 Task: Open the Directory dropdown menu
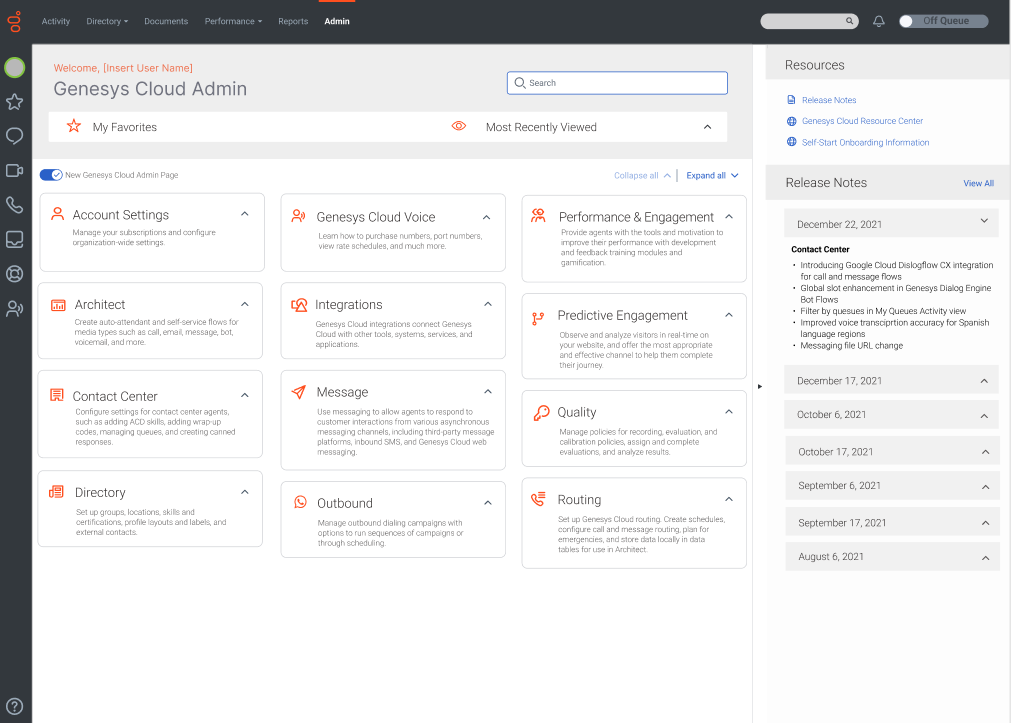[107, 21]
